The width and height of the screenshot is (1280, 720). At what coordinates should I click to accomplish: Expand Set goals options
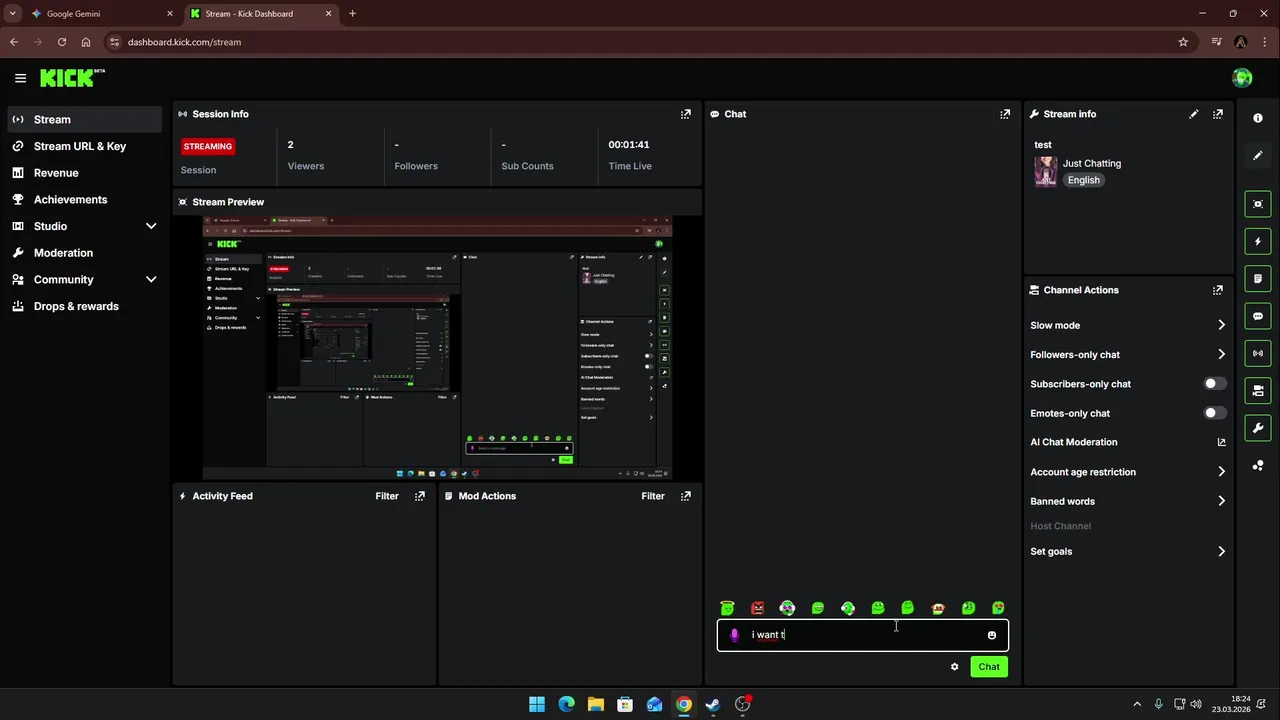pyautogui.click(x=1221, y=551)
